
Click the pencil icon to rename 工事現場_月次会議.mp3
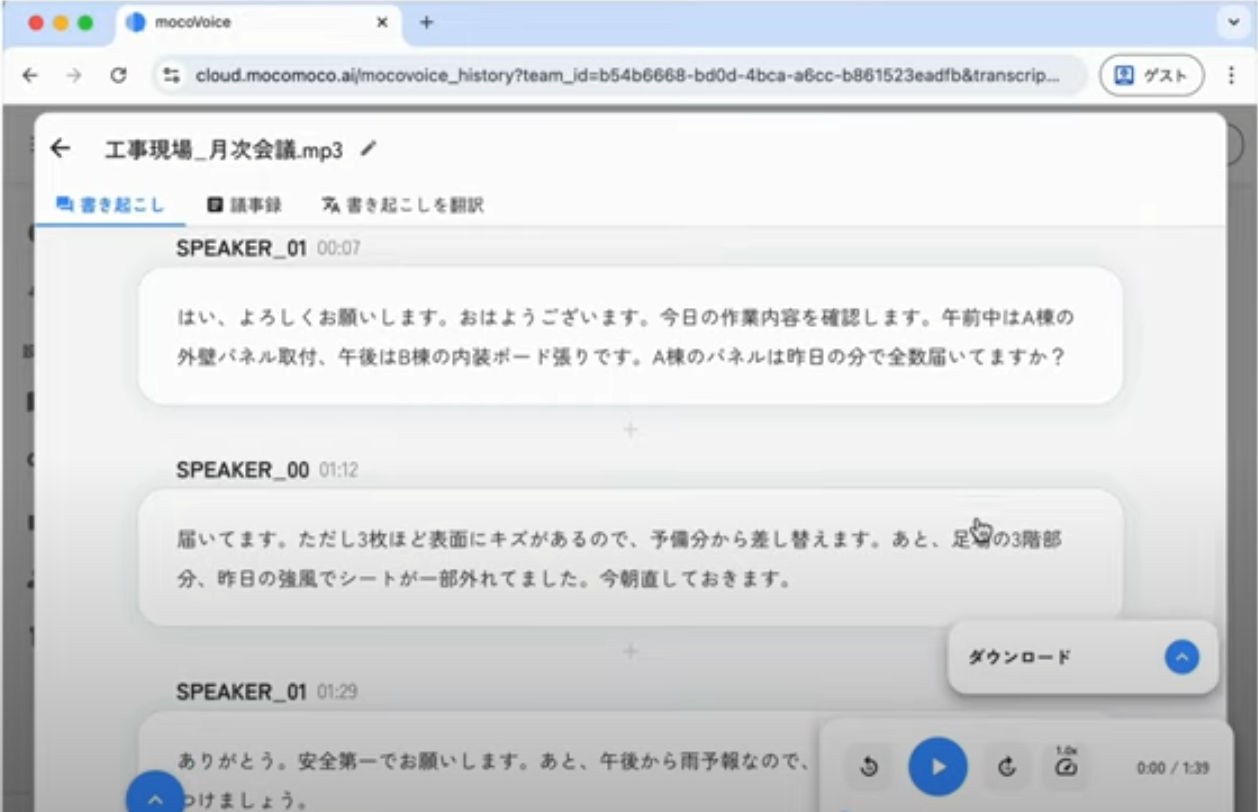(x=369, y=149)
